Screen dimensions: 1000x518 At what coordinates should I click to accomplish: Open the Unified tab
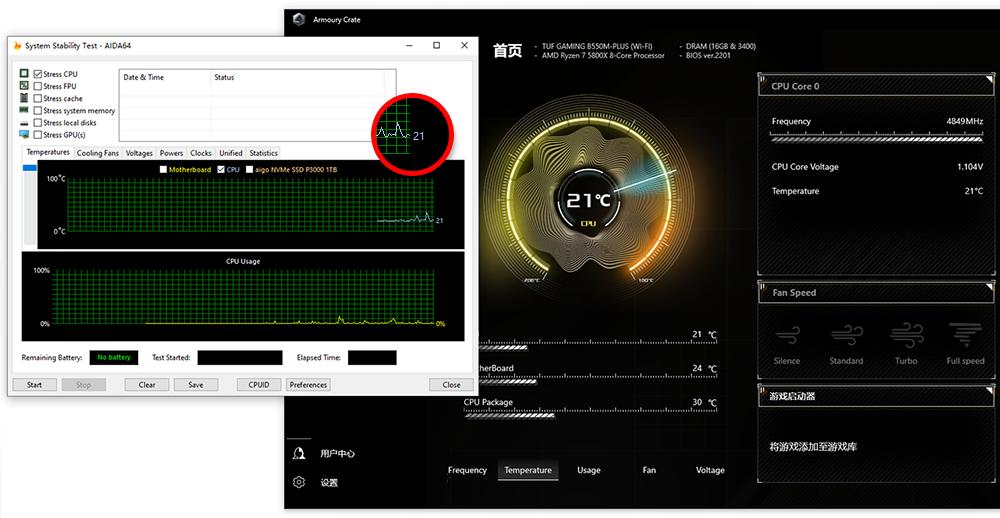point(231,153)
